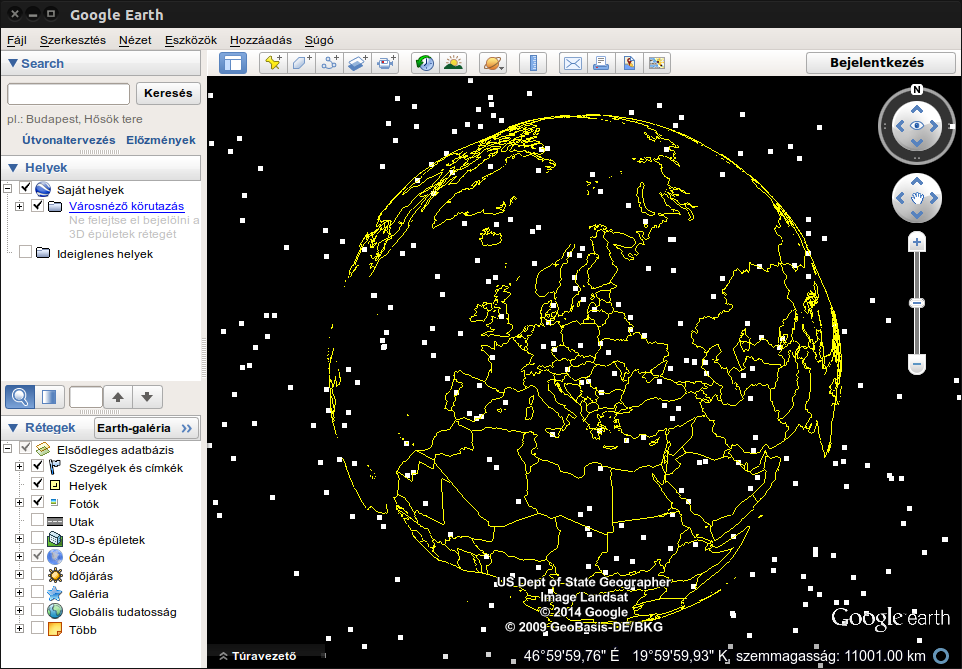Open the planet switcher icon
The width and height of the screenshot is (962, 669).
pos(493,63)
